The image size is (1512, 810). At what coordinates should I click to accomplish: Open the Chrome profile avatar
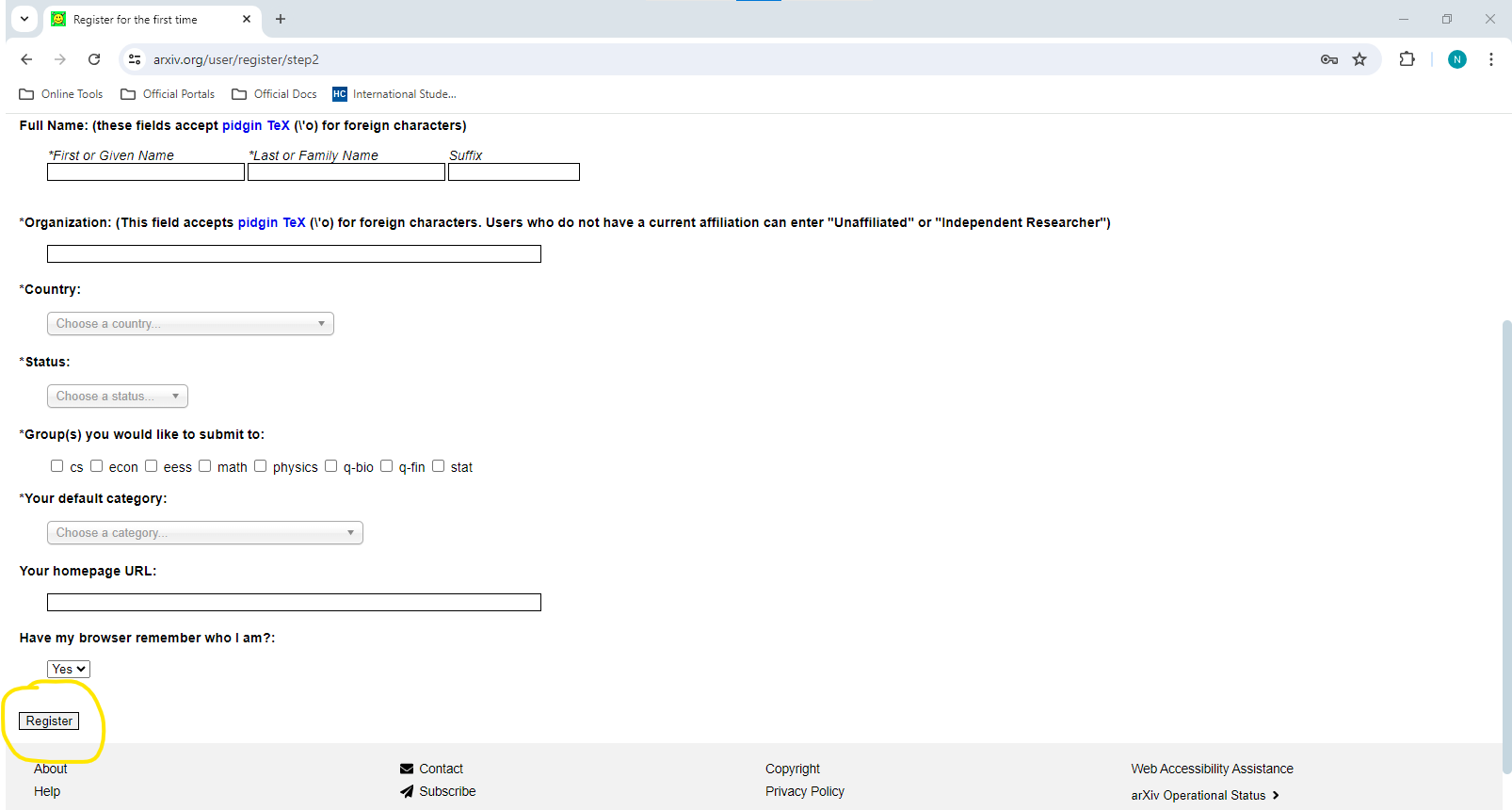pos(1457,59)
